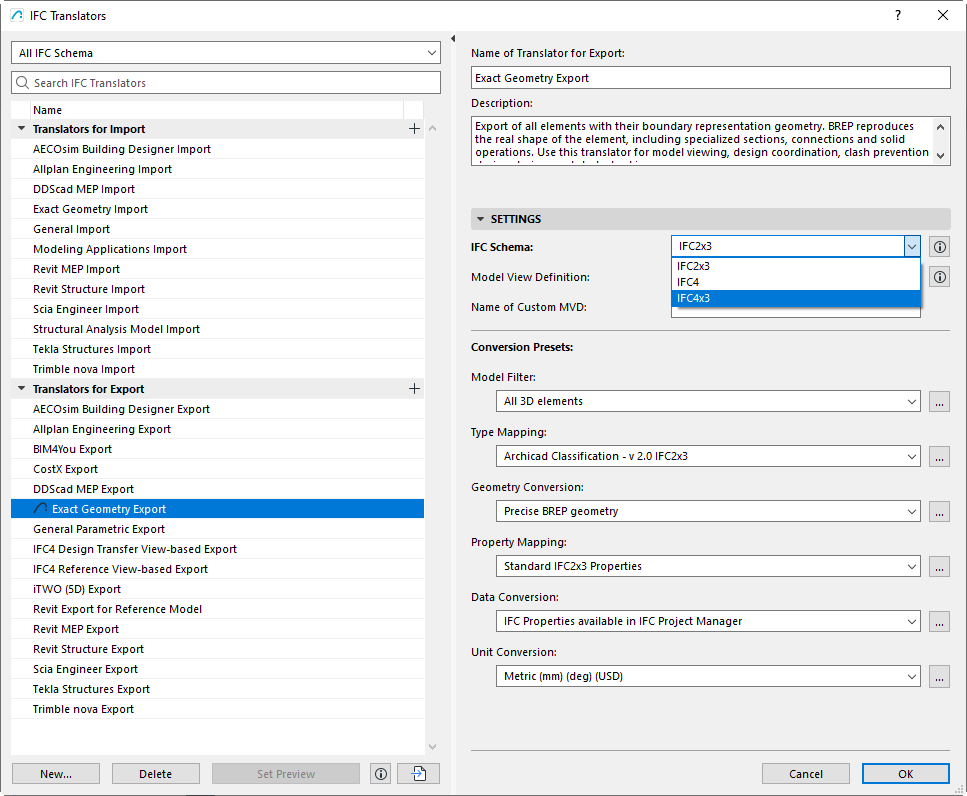The height and width of the screenshot is (796, 967).
Task: Select IFC2x3 from schema list
Action: click(796, 266)
